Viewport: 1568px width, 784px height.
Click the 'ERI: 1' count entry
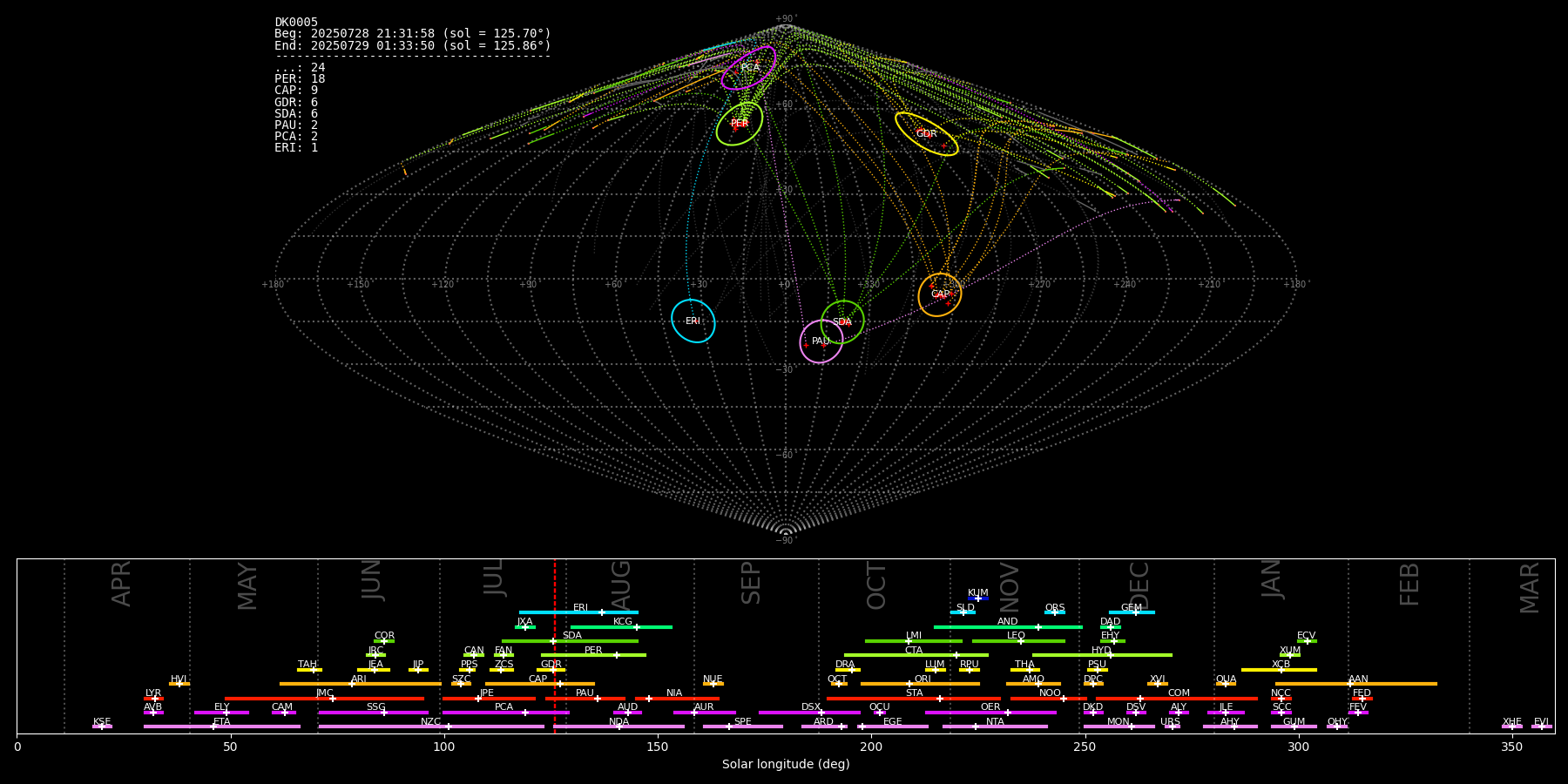pyautogui.click(x=296, y=148)
